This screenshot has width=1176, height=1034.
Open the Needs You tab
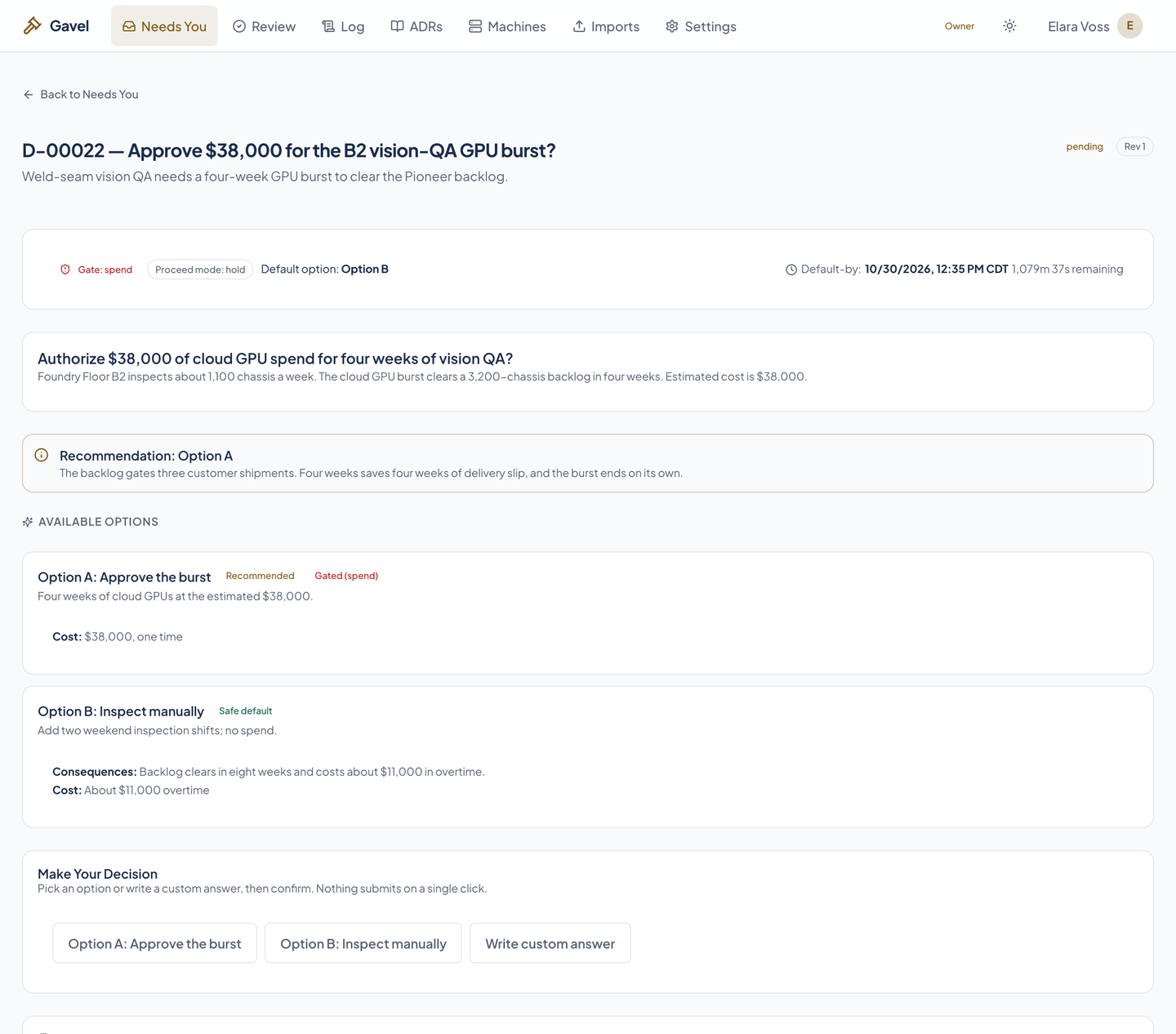tap(164, 26)
